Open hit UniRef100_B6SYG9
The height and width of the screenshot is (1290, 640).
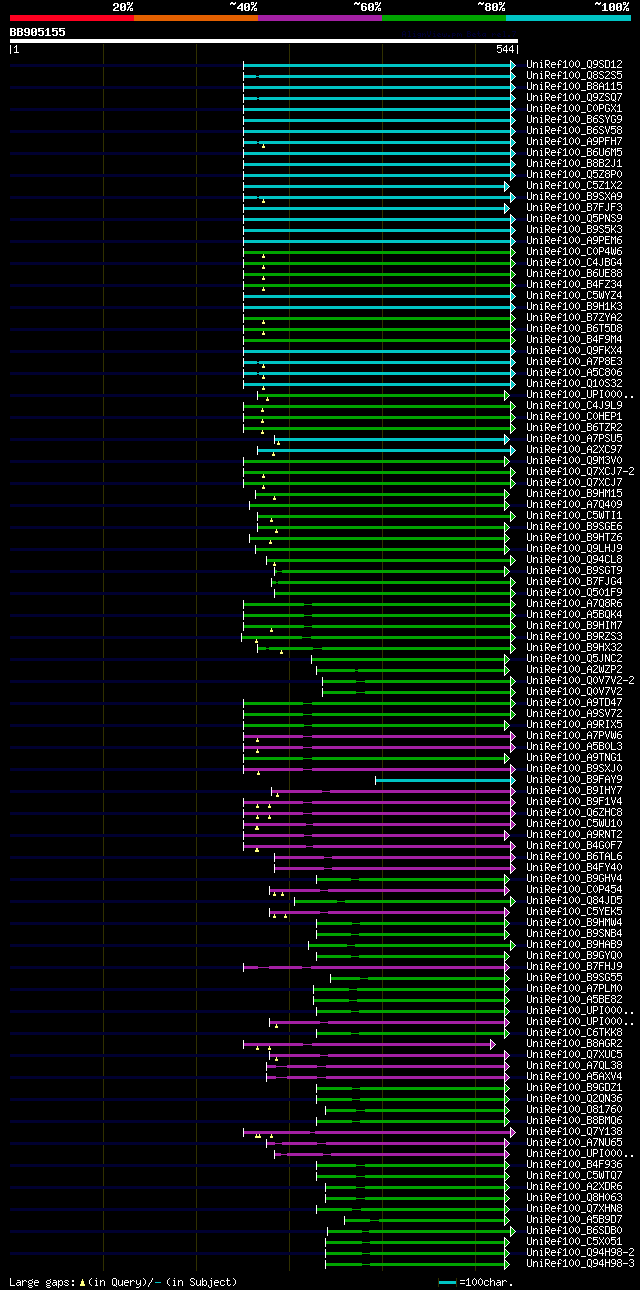[574, 120]
